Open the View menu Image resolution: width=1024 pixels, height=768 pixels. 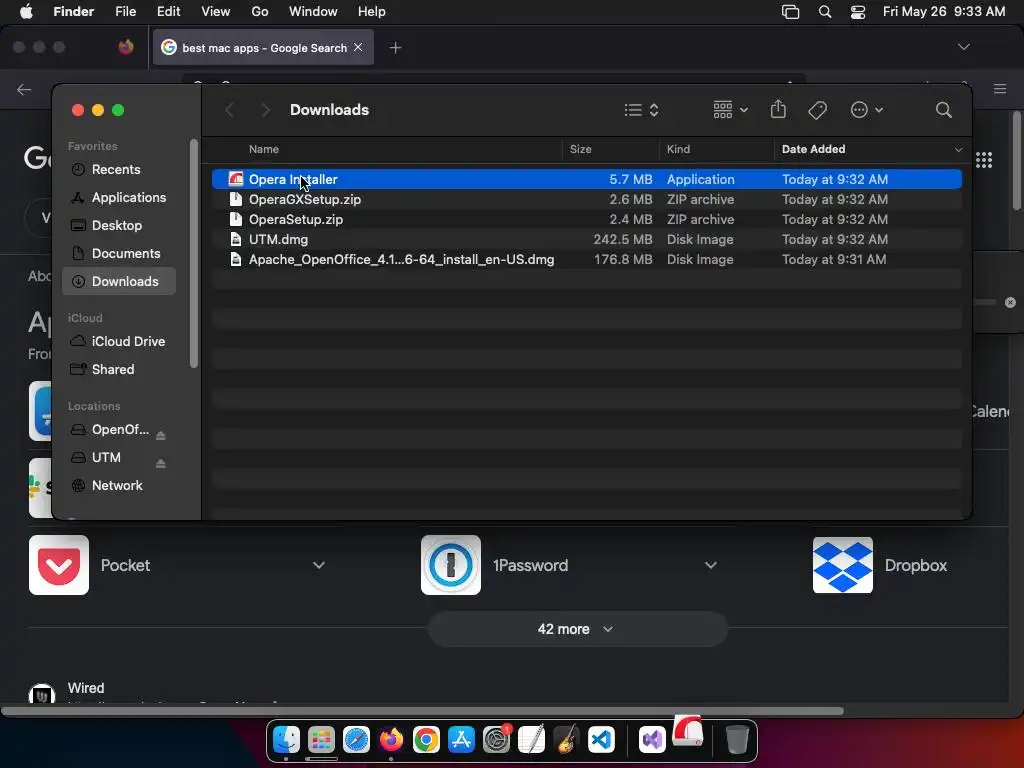tap(216, 12)
